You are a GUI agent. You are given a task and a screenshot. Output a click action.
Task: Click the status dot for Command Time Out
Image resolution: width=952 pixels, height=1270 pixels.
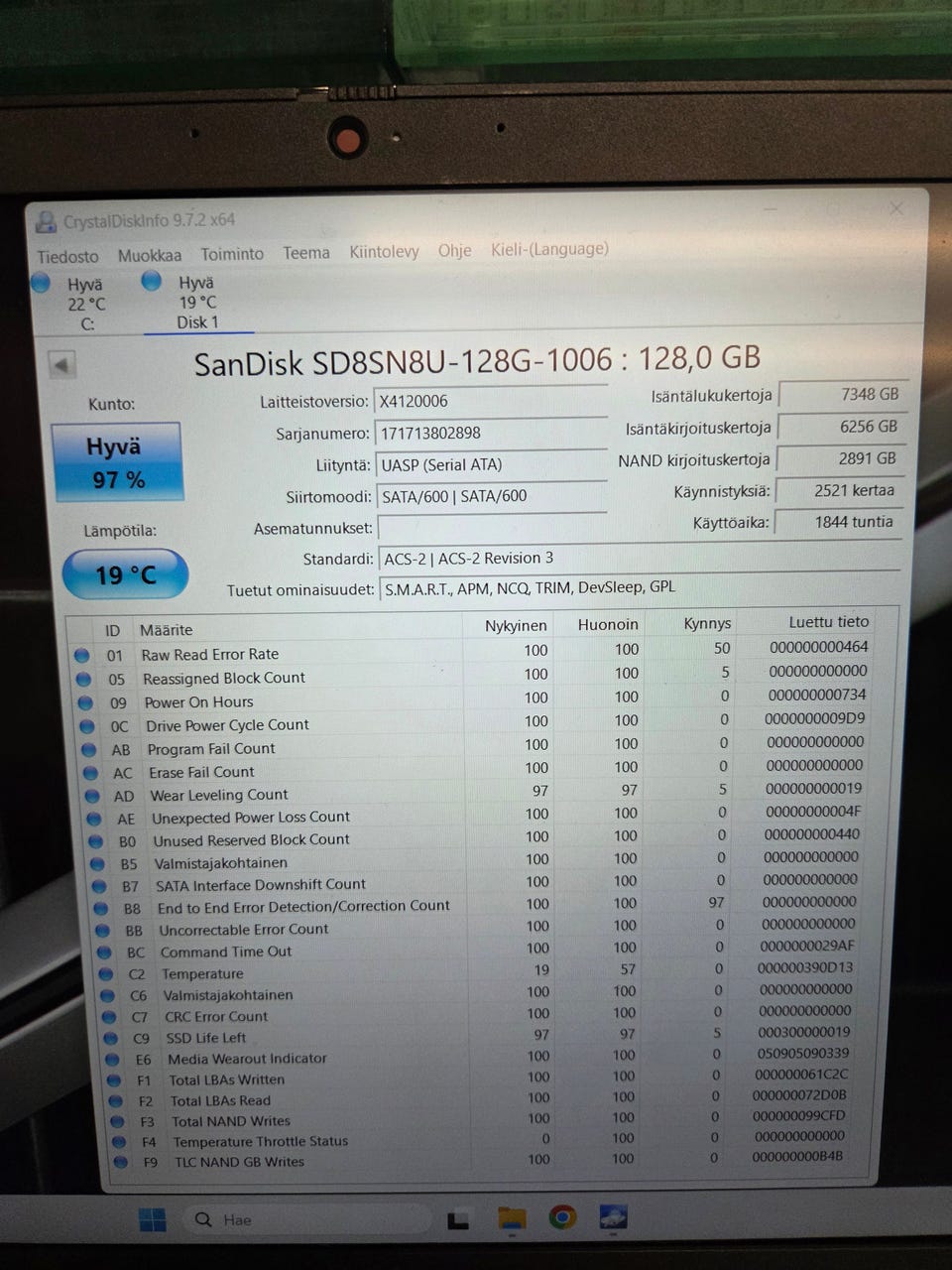pyautogui.click(x=105, y=952)
